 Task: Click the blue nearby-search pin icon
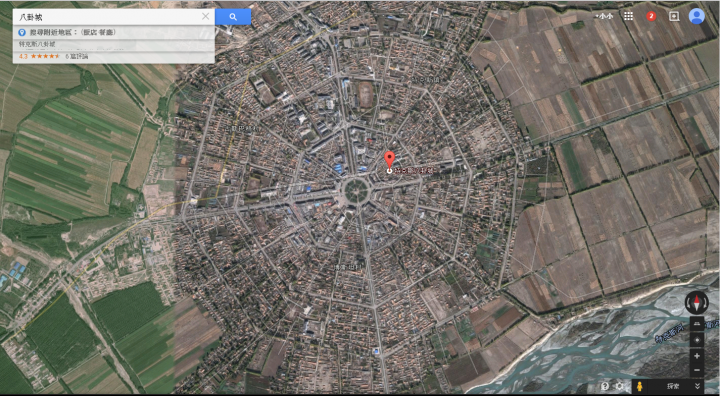coord(22,32)
